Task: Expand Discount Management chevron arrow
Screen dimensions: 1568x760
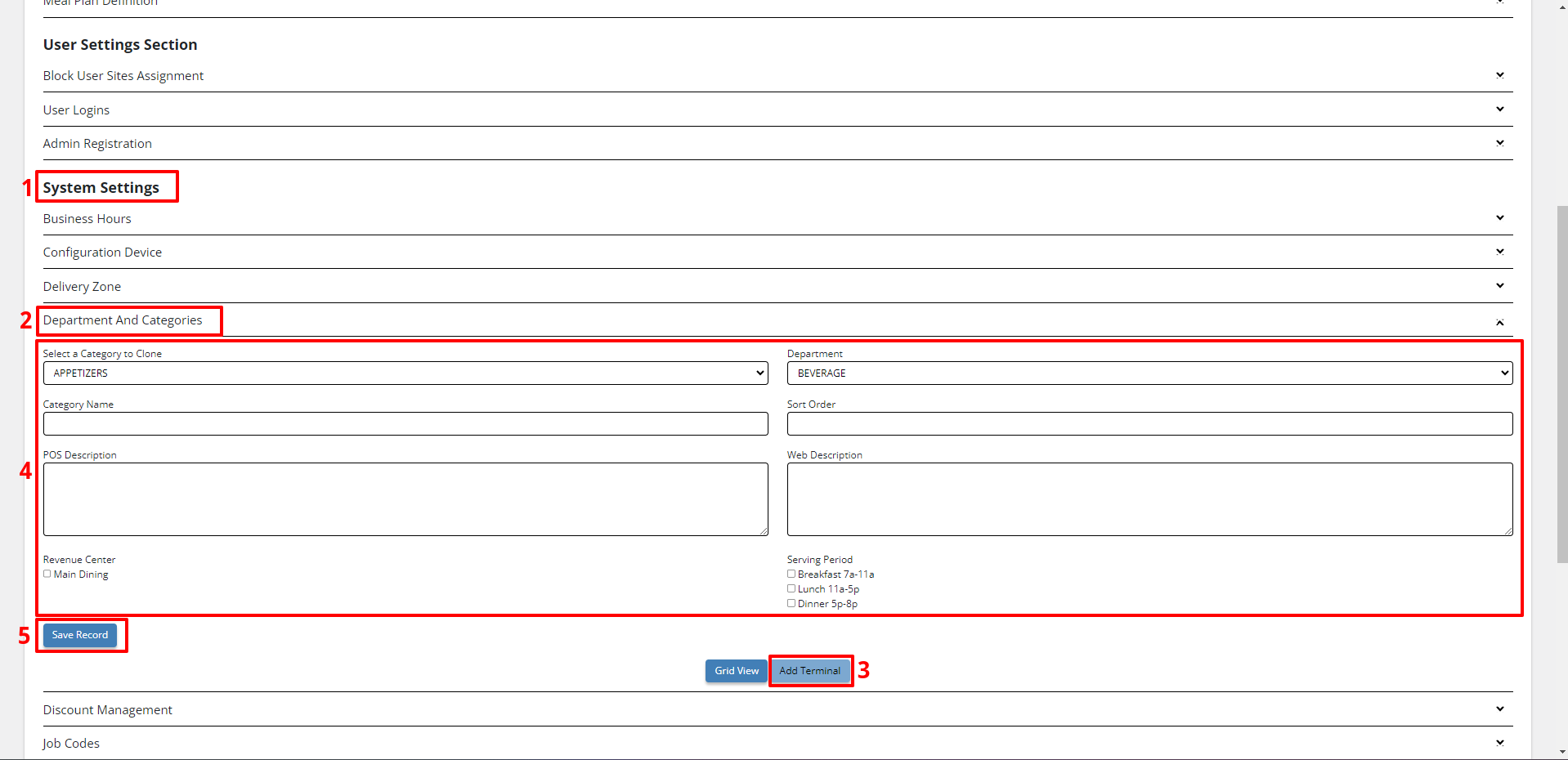Action: coord(1499,709)
